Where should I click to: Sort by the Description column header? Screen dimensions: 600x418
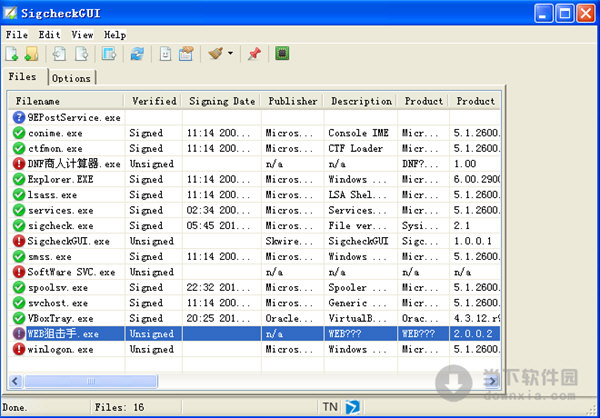pyautogui.click(x=361, y=101)
